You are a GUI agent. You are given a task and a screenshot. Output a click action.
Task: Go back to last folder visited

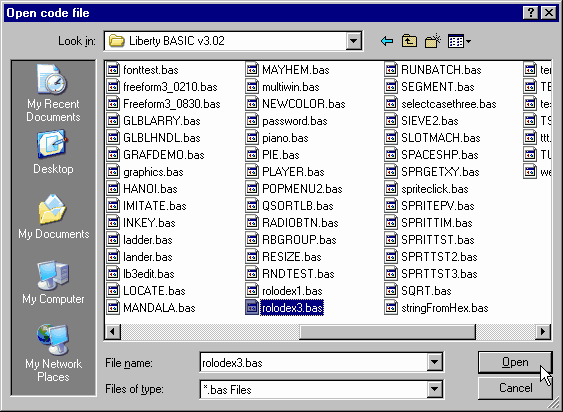coord(387,41)
